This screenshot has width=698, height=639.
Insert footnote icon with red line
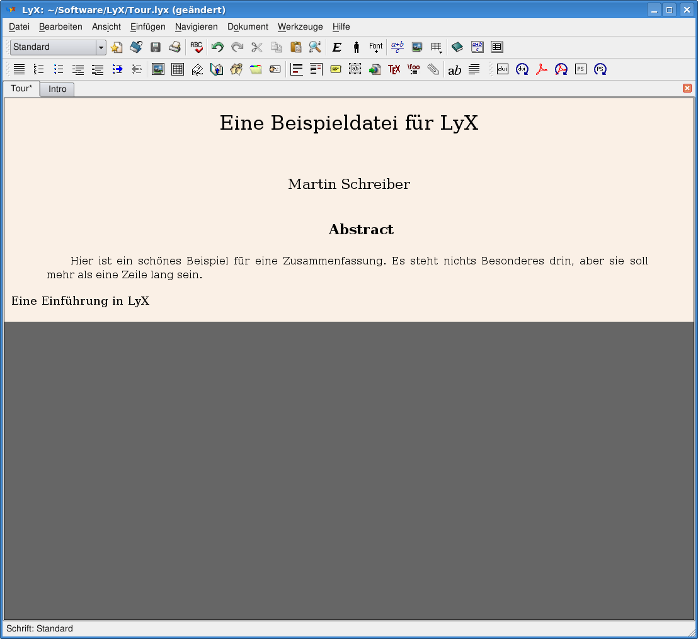tap(296, 69)
